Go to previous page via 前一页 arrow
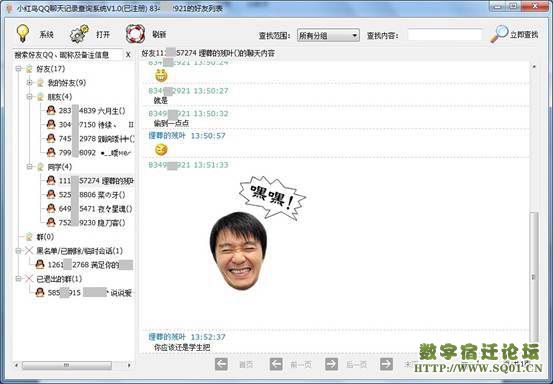The width and height of the screenshot is (553, 384). click(276, 364)
